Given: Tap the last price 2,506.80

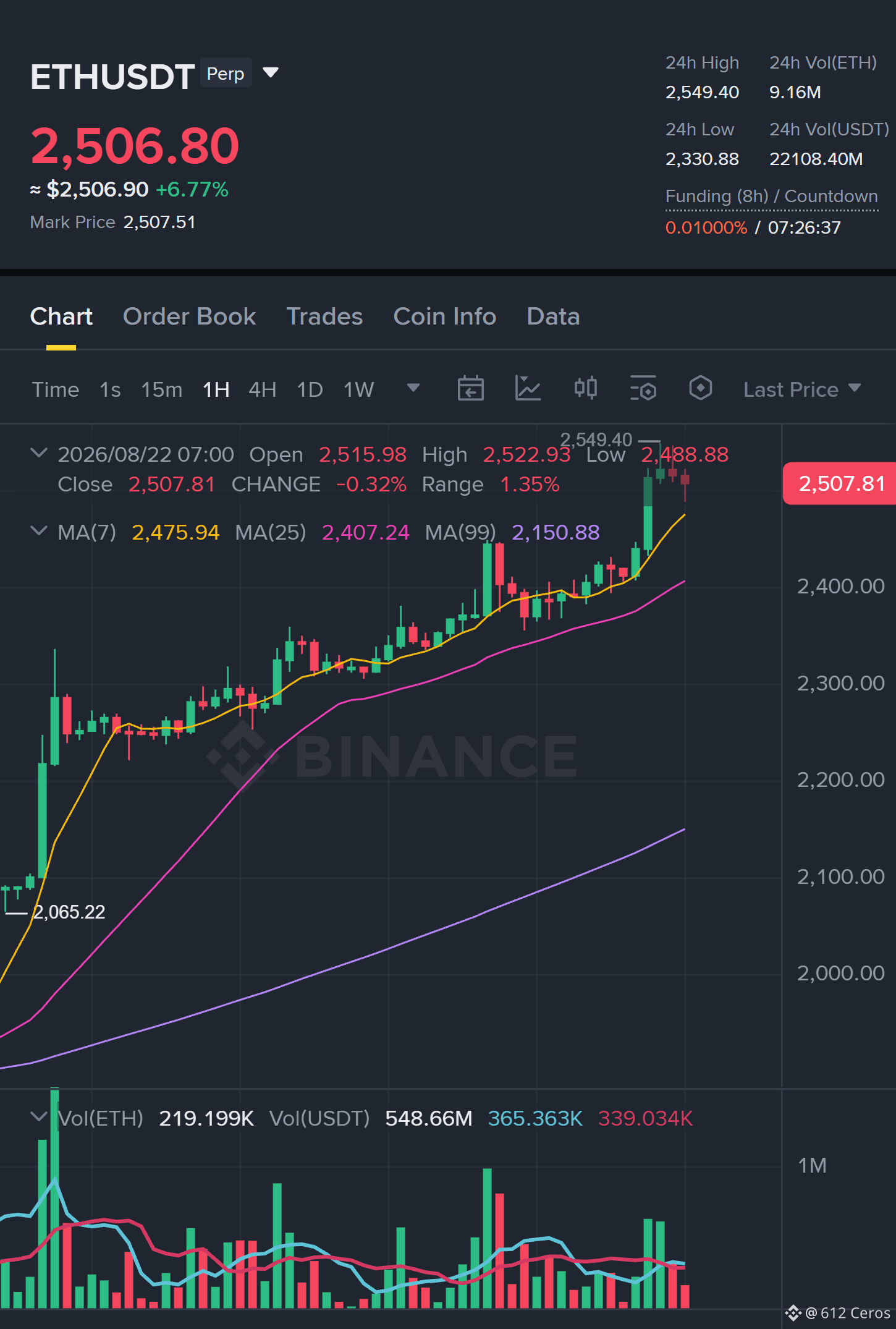Looking at the screenshot, I should coord(135,146).
